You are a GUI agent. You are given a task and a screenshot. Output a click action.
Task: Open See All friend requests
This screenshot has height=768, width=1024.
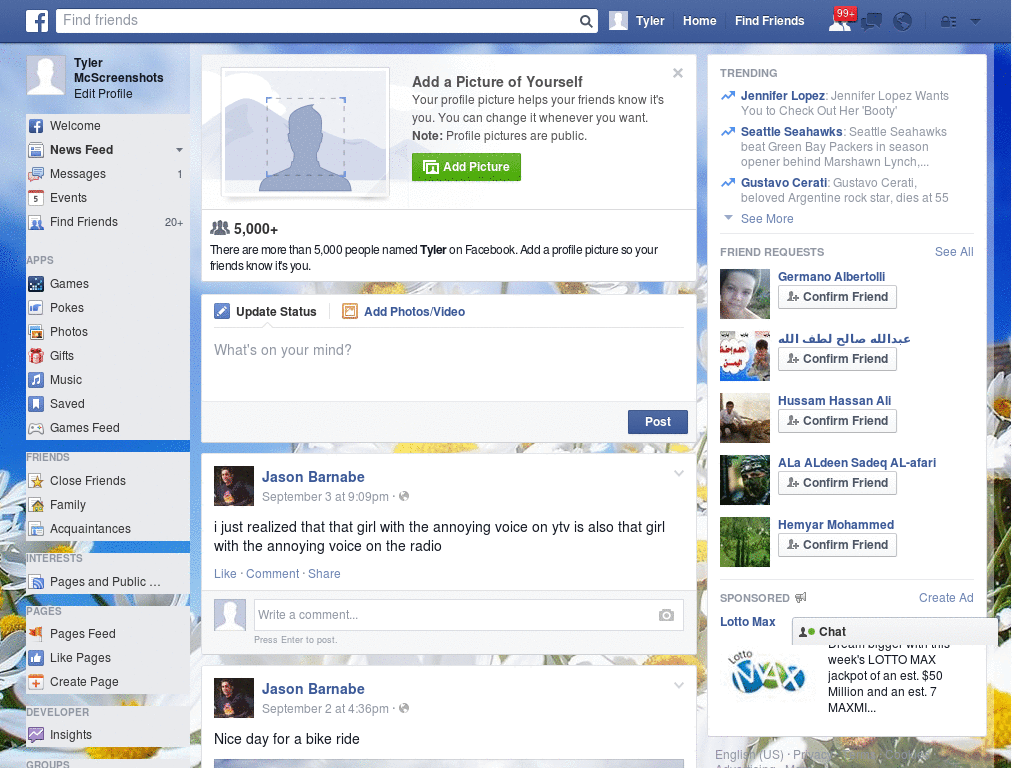click(x=953, y=252)
